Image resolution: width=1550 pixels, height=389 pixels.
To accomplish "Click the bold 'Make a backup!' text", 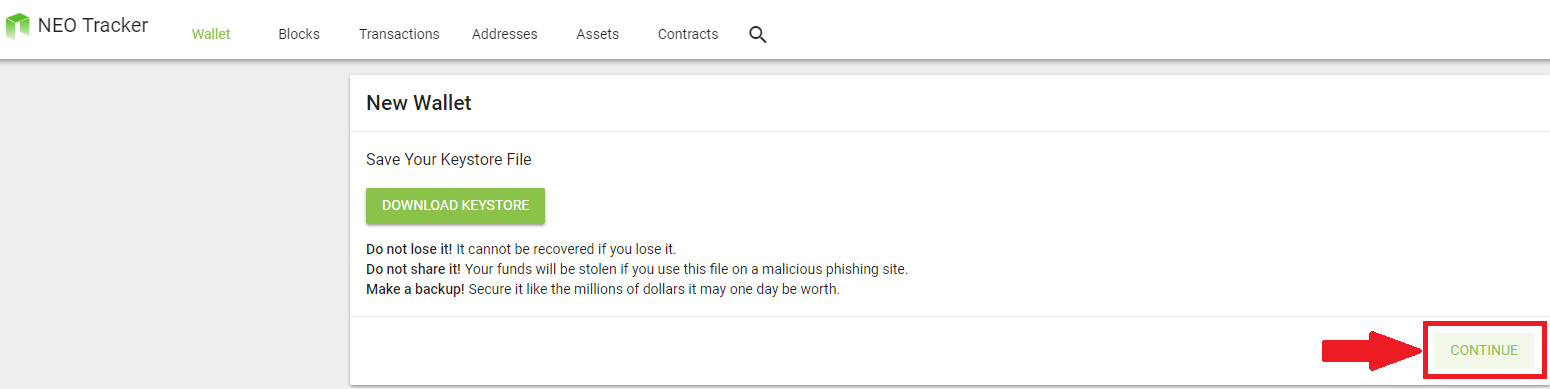I will tap(415, 290).
